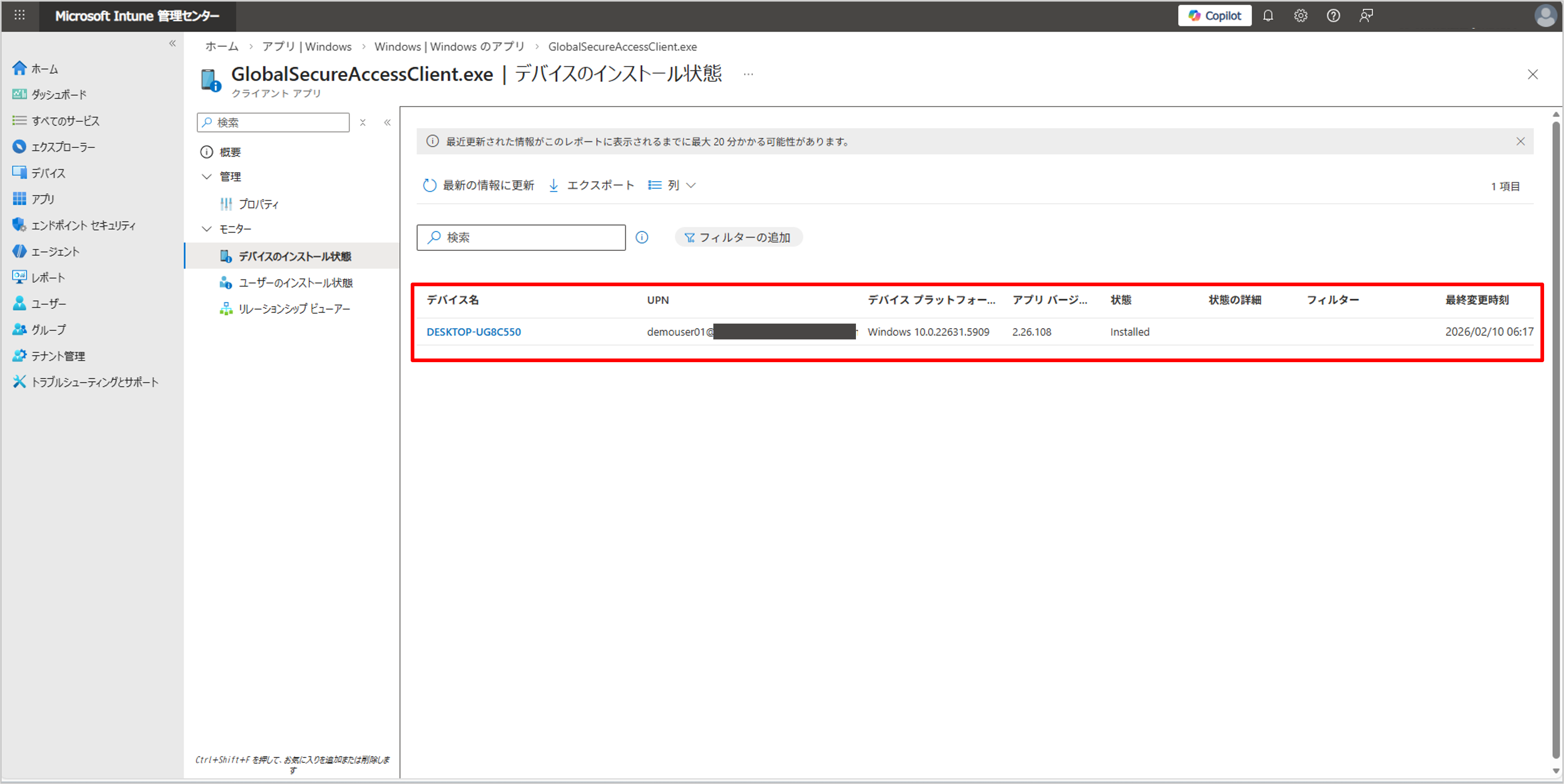Collapse the 管理 section
This screenshot has width=1564, height=784.
[x=206, y=177]
